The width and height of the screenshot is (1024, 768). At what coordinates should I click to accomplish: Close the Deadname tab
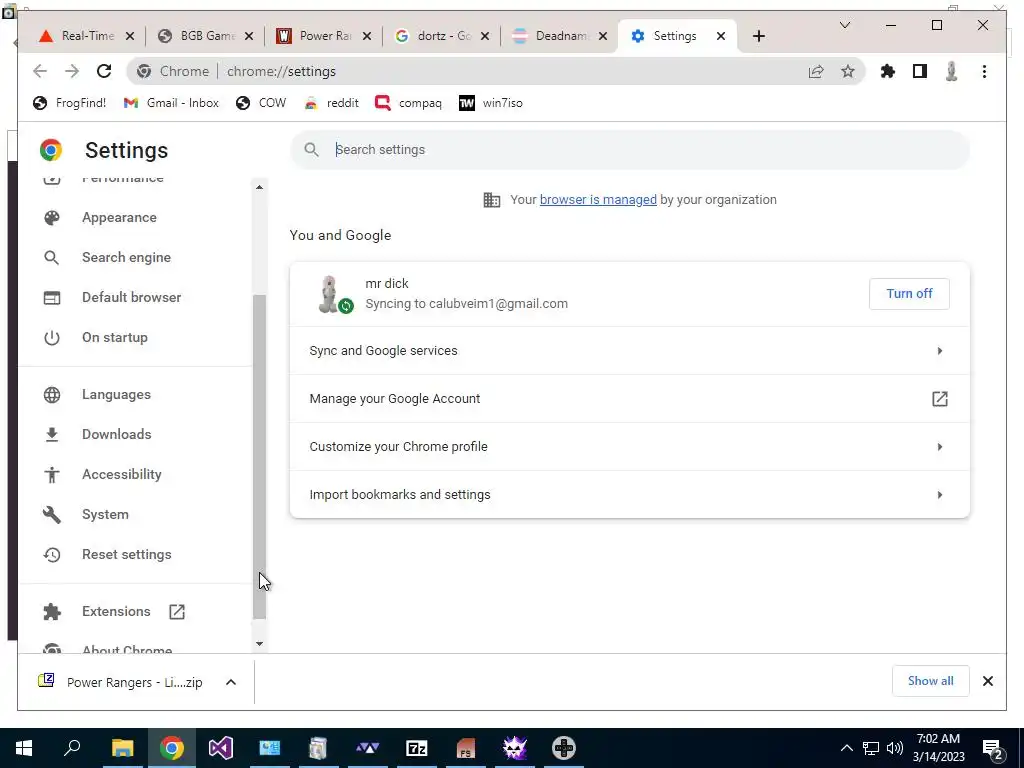point(603,36)
